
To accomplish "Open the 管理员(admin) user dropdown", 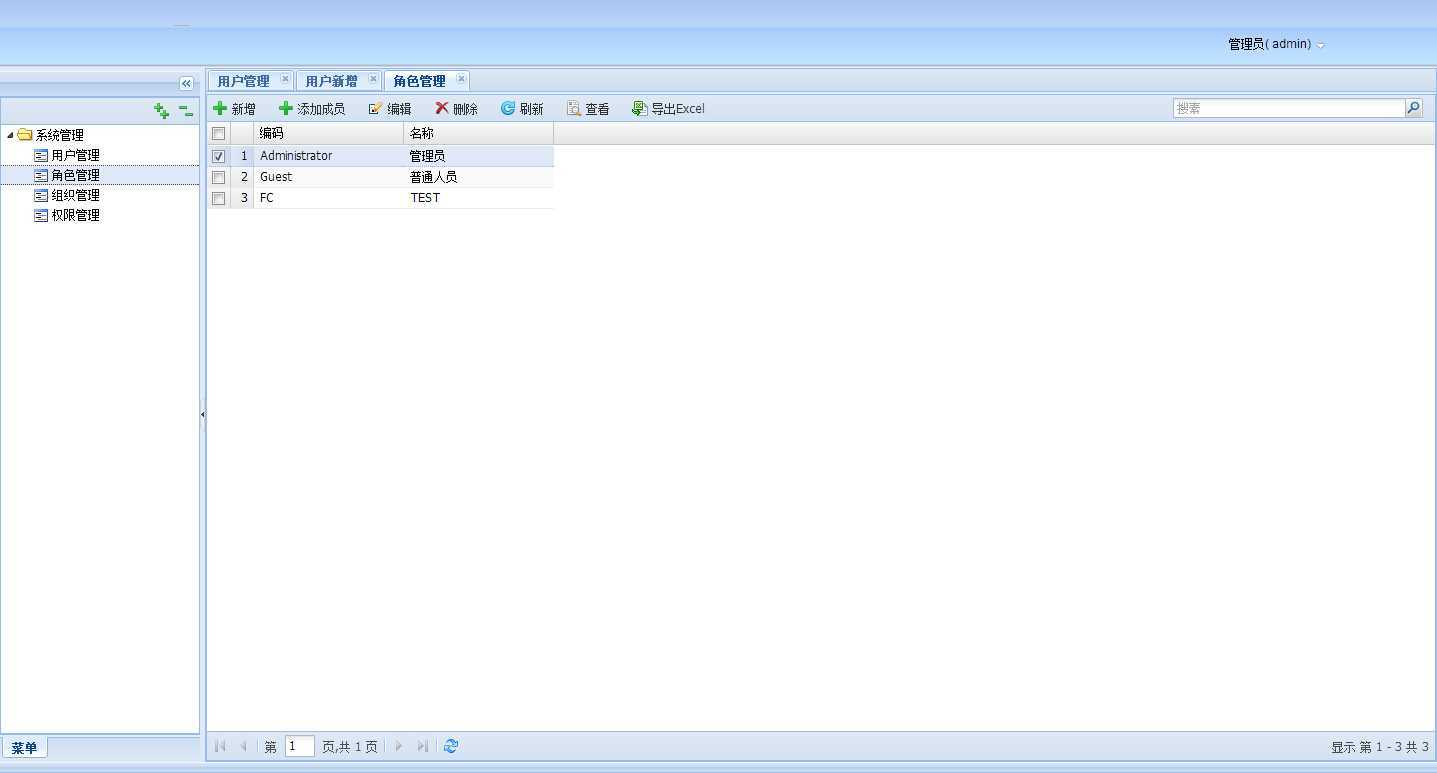I will tap(1276, 44).
